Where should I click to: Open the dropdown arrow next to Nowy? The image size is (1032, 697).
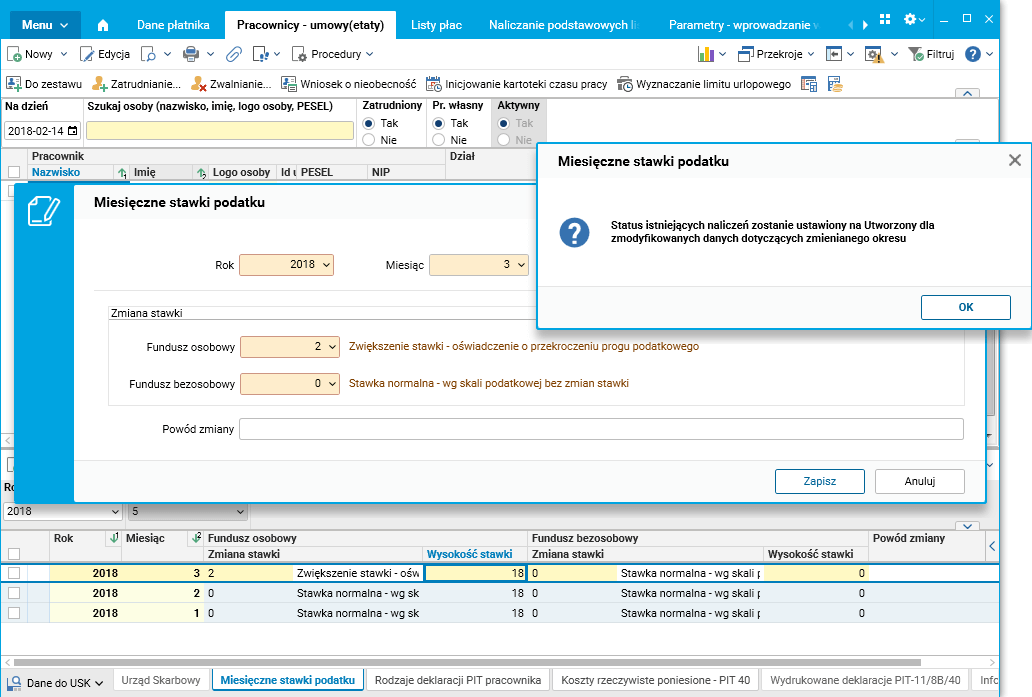click(x=64, y=54)
